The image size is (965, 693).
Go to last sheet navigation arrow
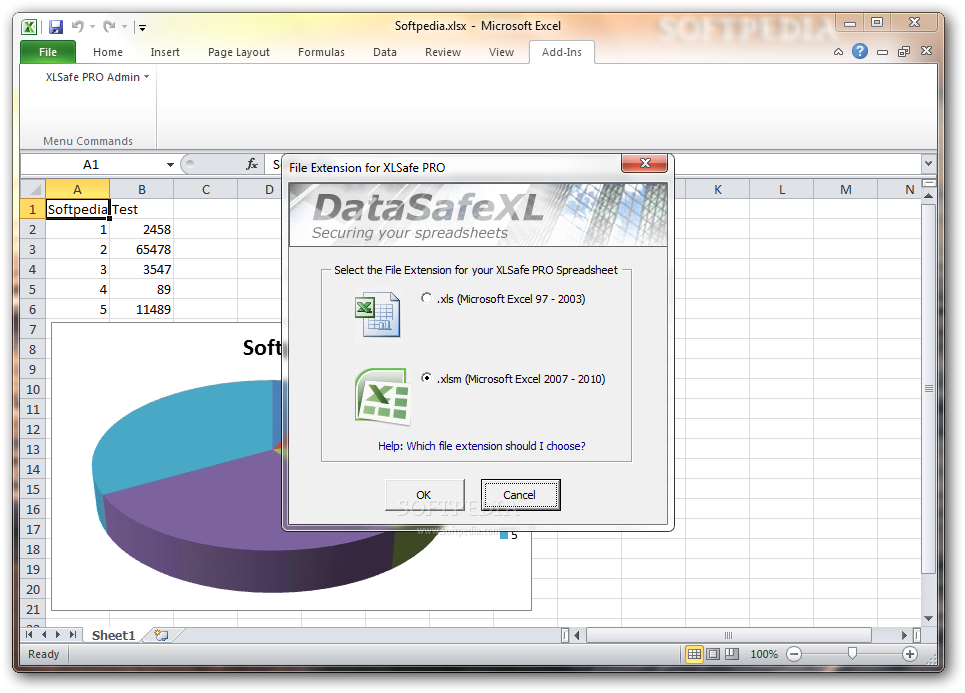(73, 635)
